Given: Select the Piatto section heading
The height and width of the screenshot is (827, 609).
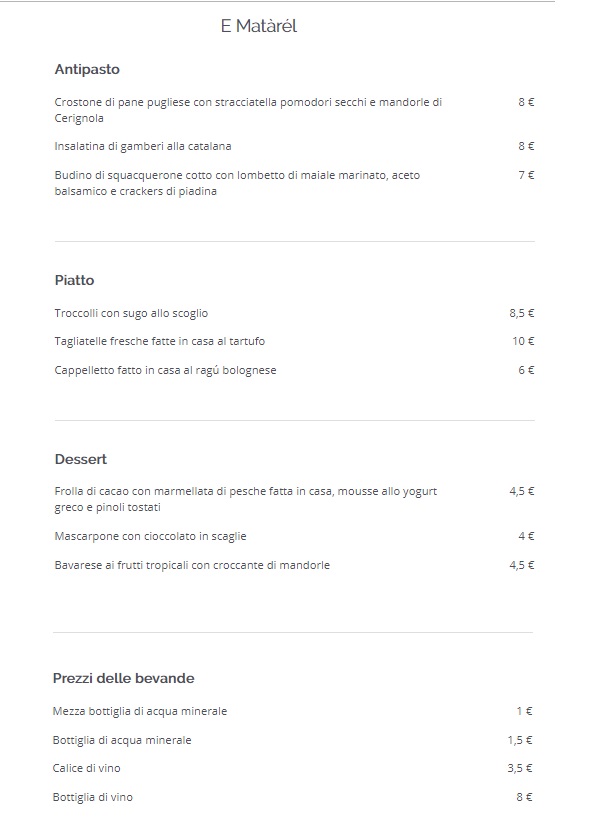Looking at the screenshot, I should coord(74,280).
